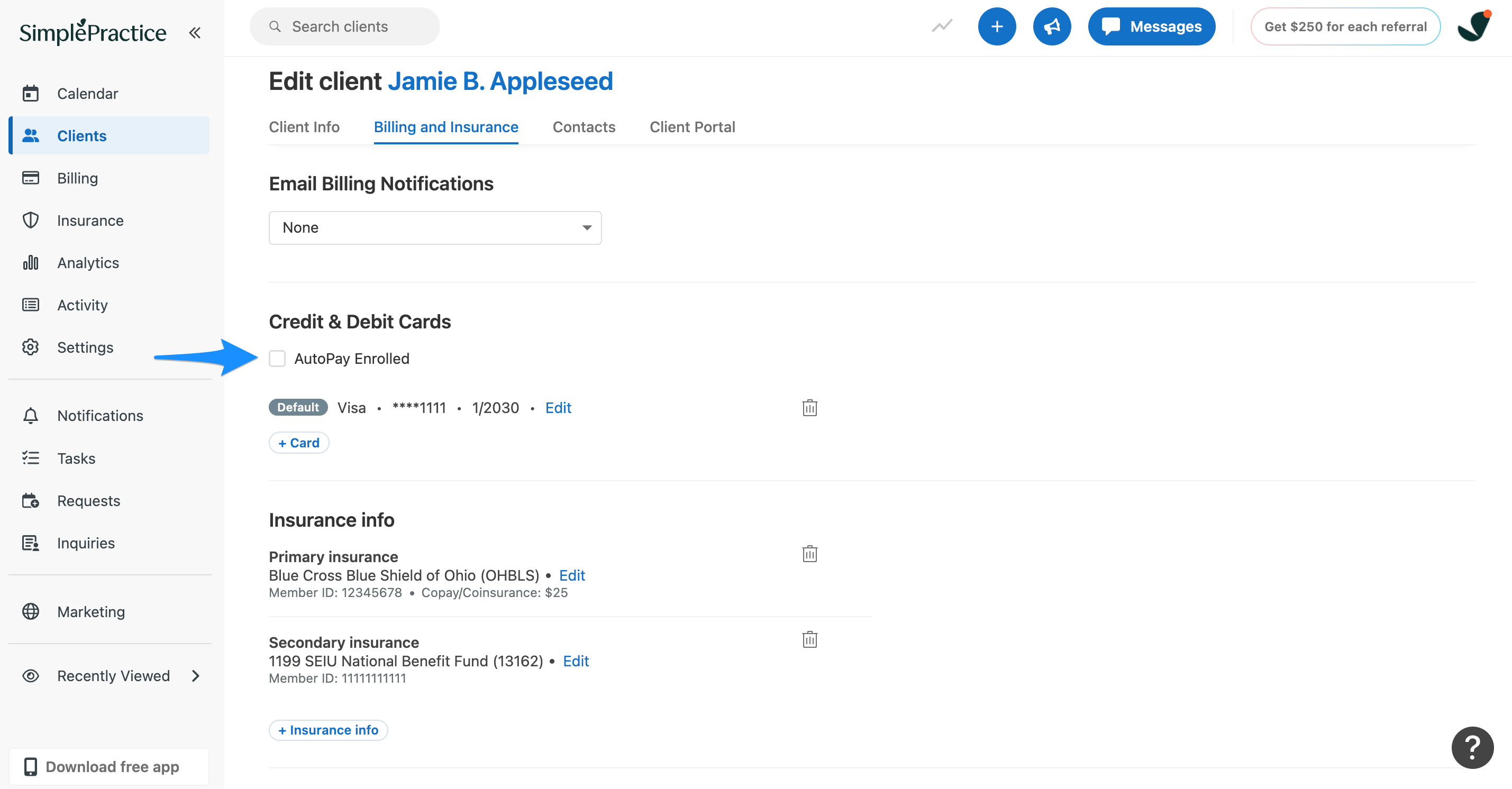
Task: Open the help question mark button
Action: click(x=1472, y=747)
